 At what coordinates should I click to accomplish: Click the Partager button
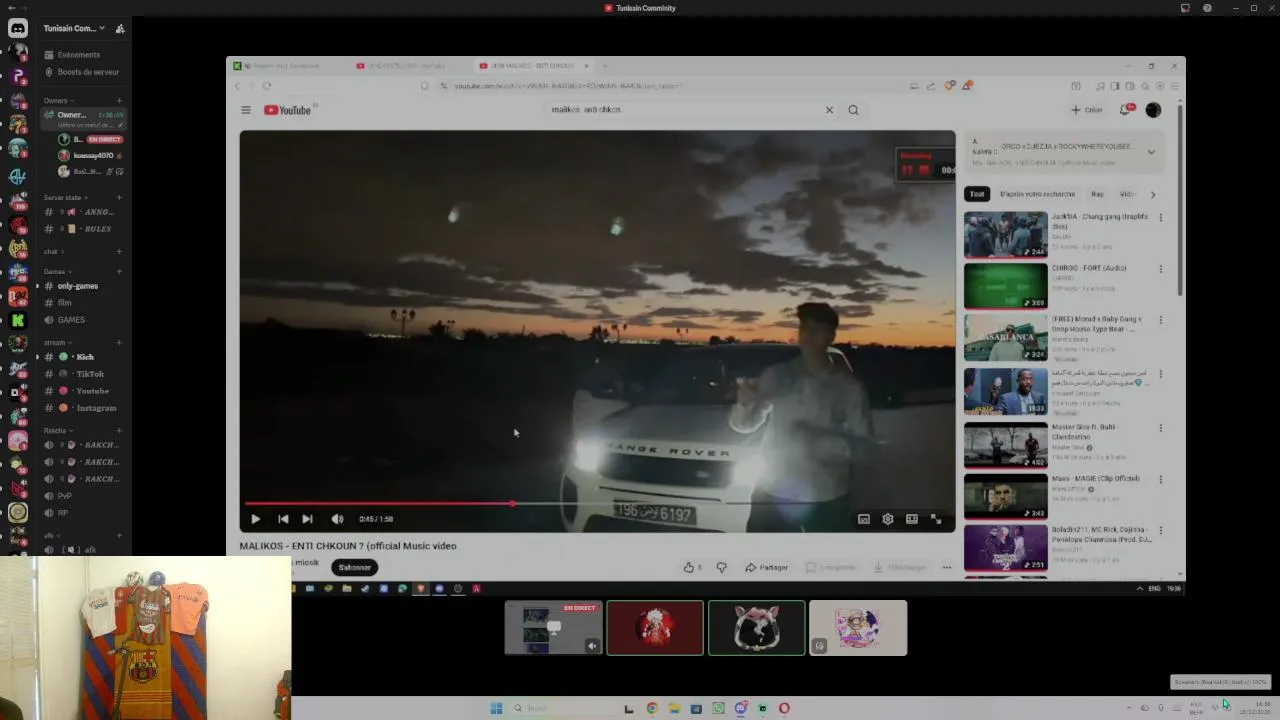coord(767,567)
